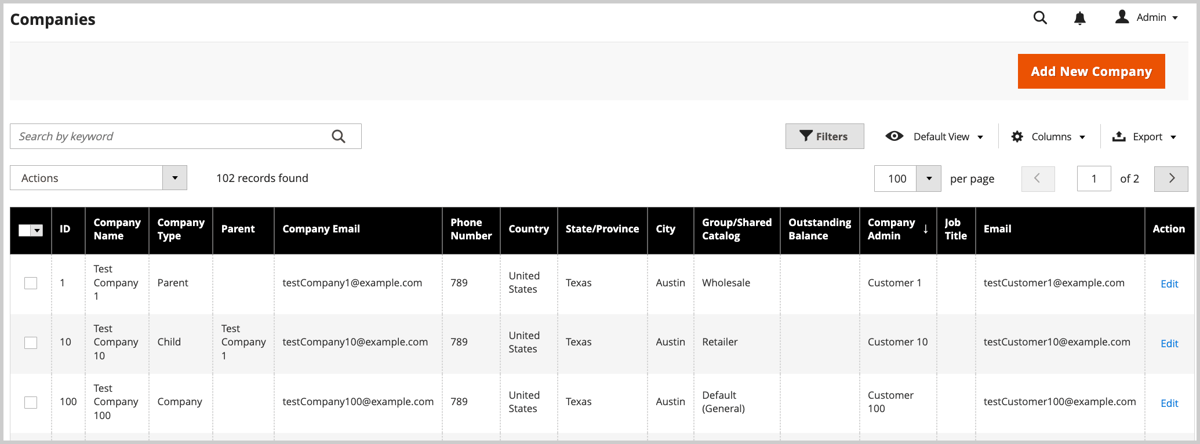Click the gear icon for Columns
Image resolution: width=1200 pixels, height=444 pixels.
point(1017,137)
